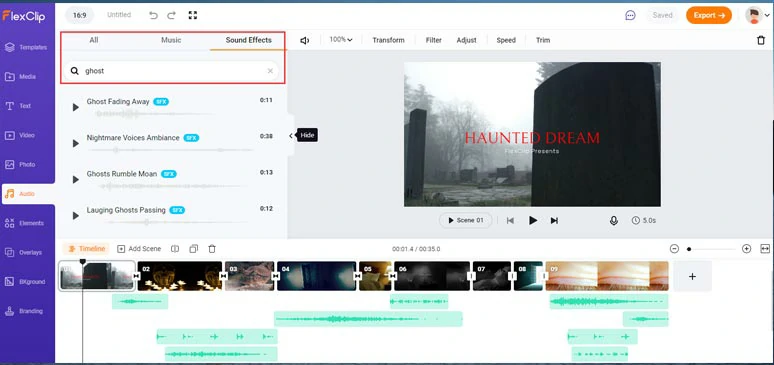The width and height of the screenshot is (774, 365).
Task: Open the Filter option
Action: pyautogui.click(x=433, y=41)
